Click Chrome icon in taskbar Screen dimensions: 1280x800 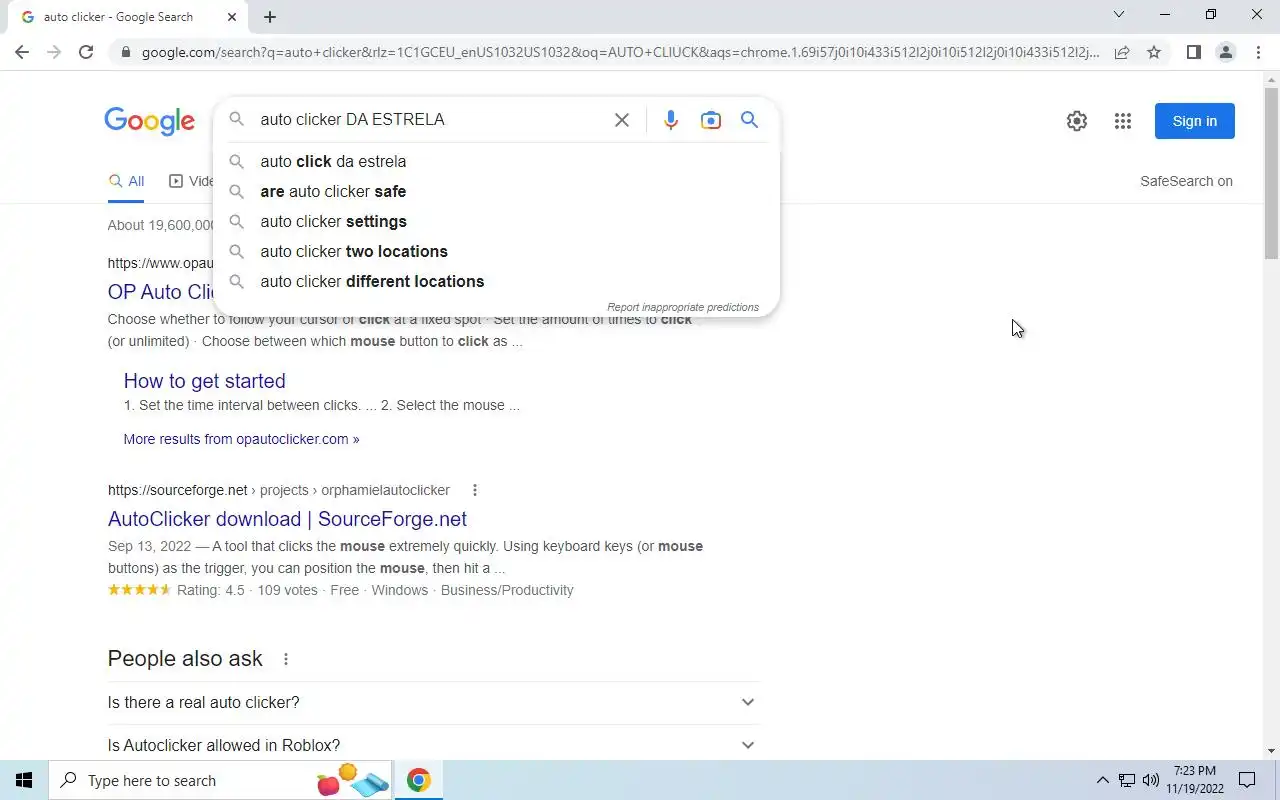click(x=419, y=780)
